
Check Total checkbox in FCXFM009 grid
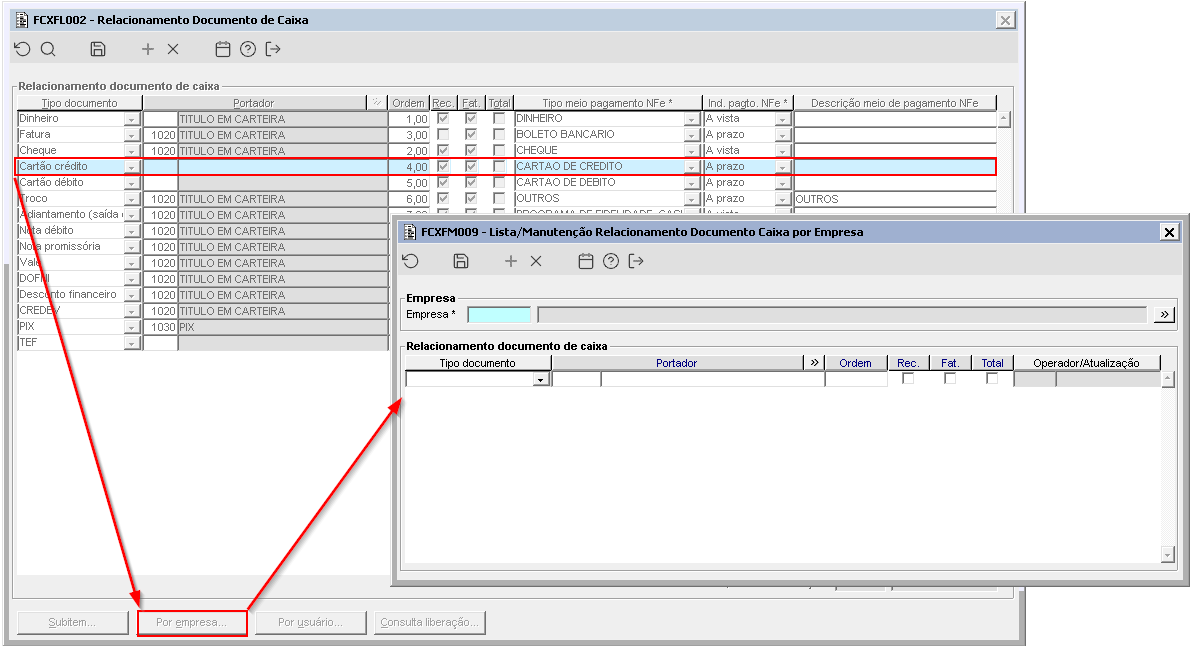[x=991, y=378]
